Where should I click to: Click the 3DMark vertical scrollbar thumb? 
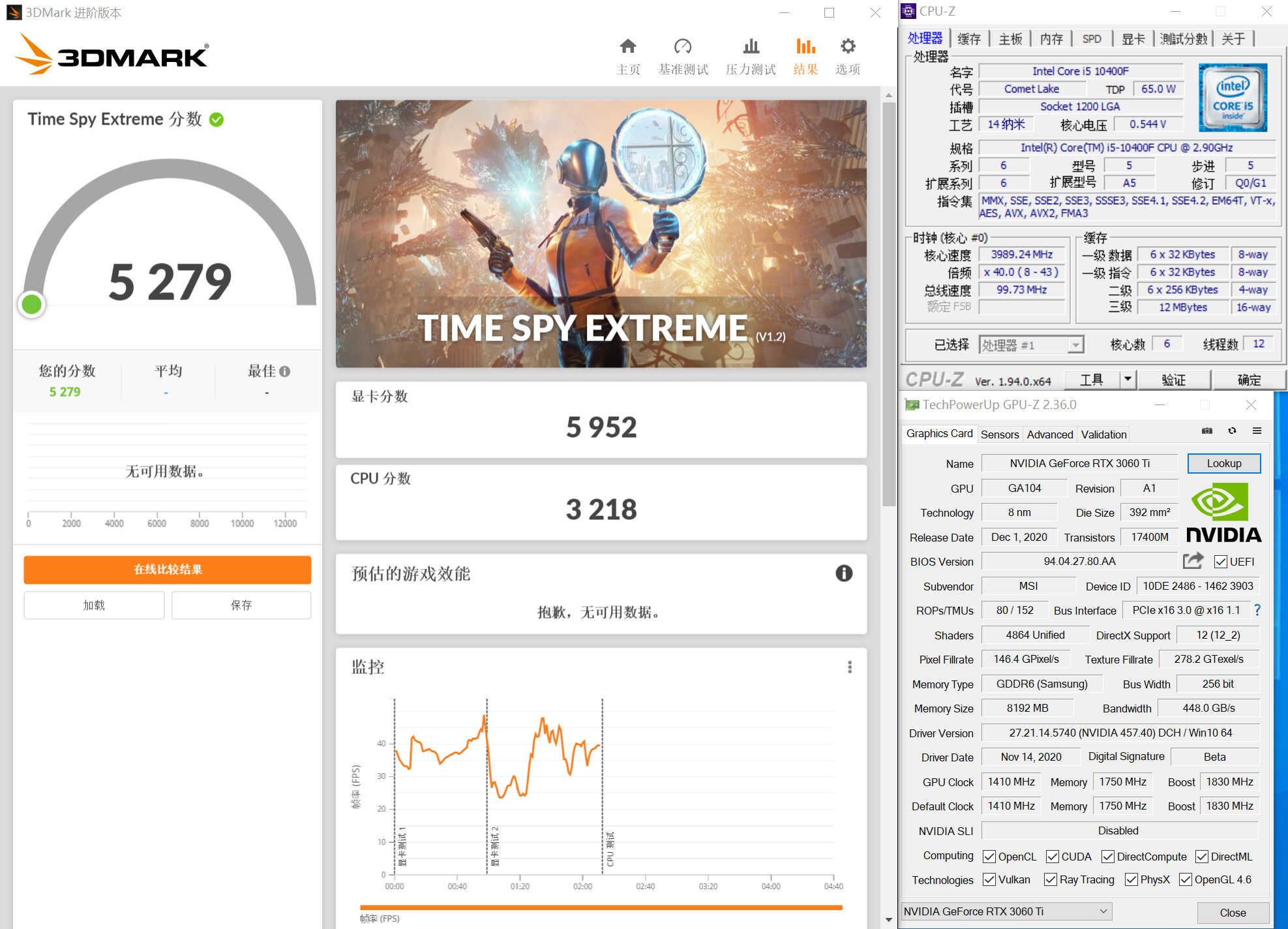[x=889, y=303]
